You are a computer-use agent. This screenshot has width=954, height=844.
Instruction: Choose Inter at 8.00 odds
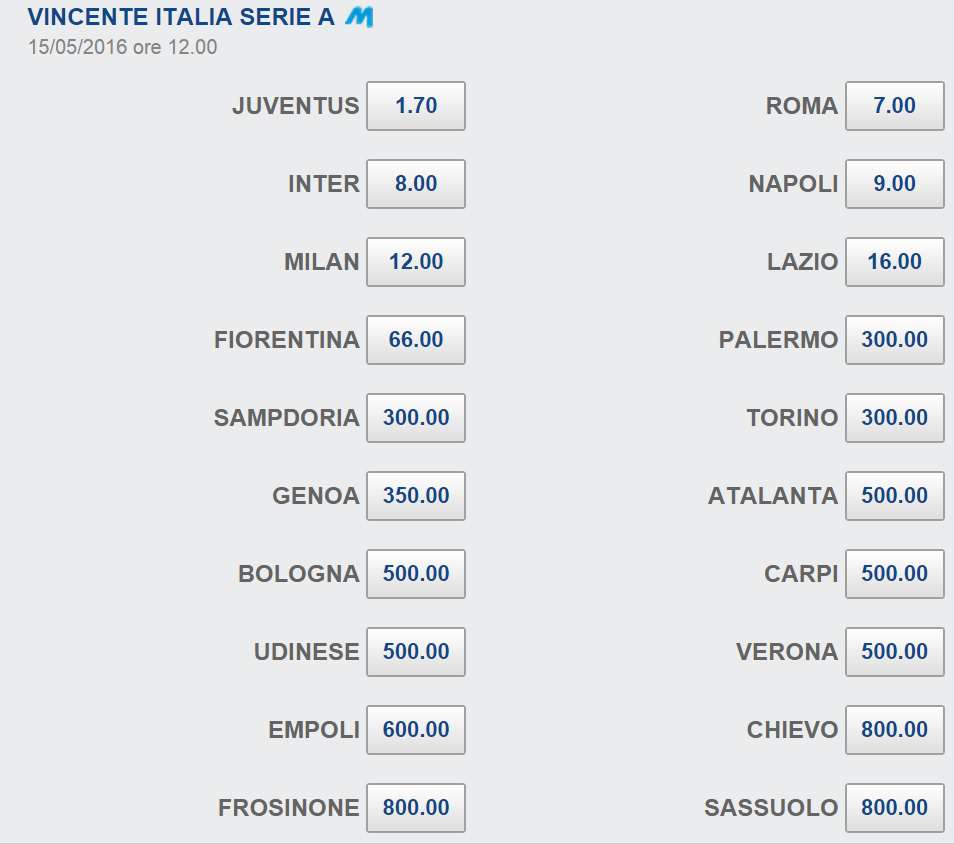click(416, 184)
